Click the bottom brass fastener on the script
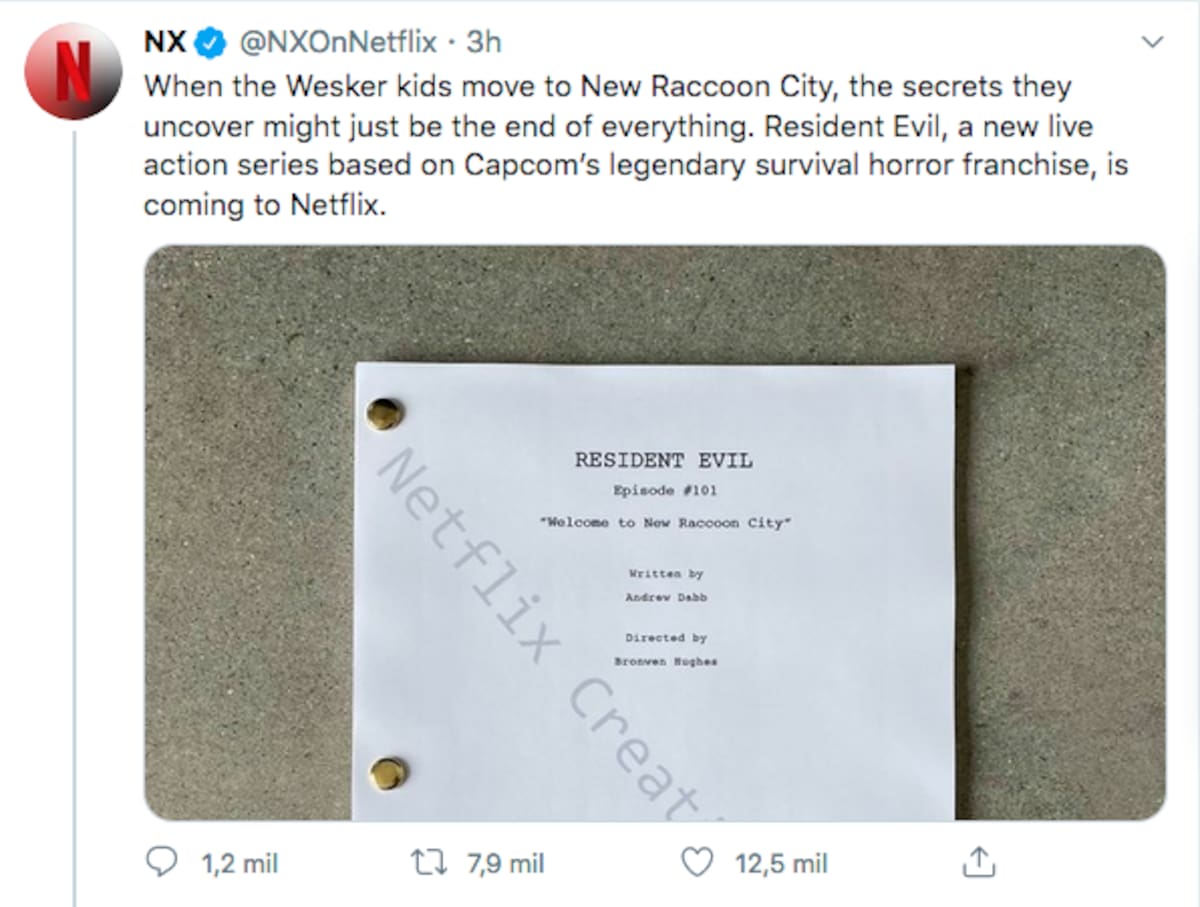1200x907 pixels. pyautogui.click(x=387, y=774)
